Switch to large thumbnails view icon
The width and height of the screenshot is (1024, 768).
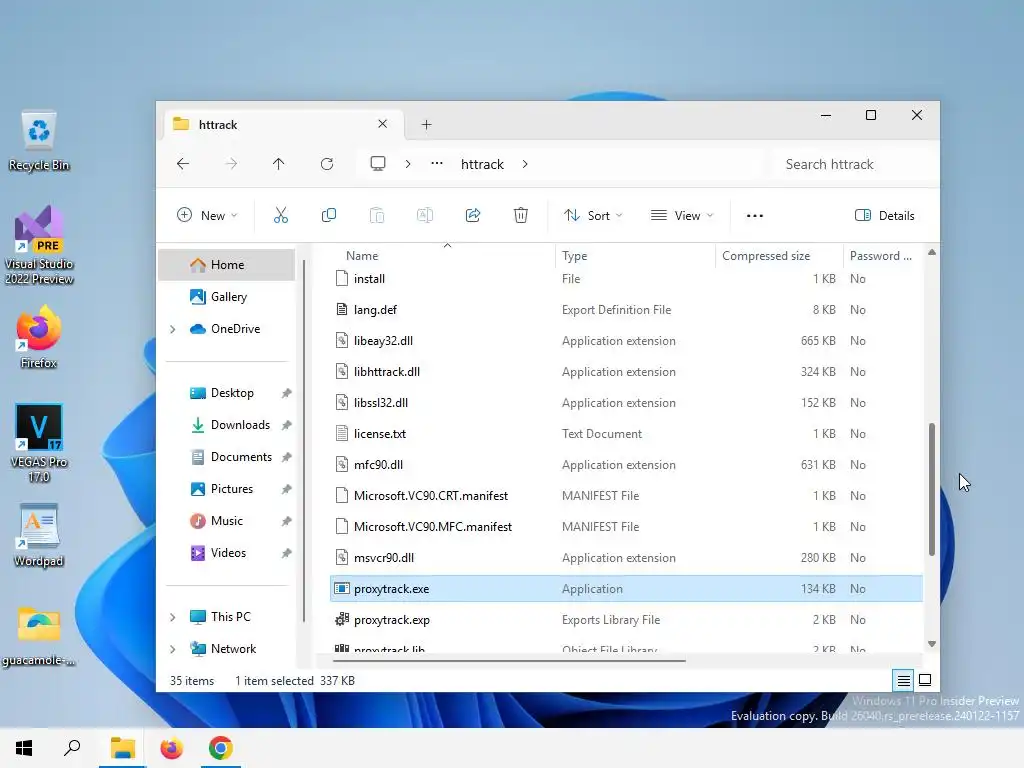(925, 680)
